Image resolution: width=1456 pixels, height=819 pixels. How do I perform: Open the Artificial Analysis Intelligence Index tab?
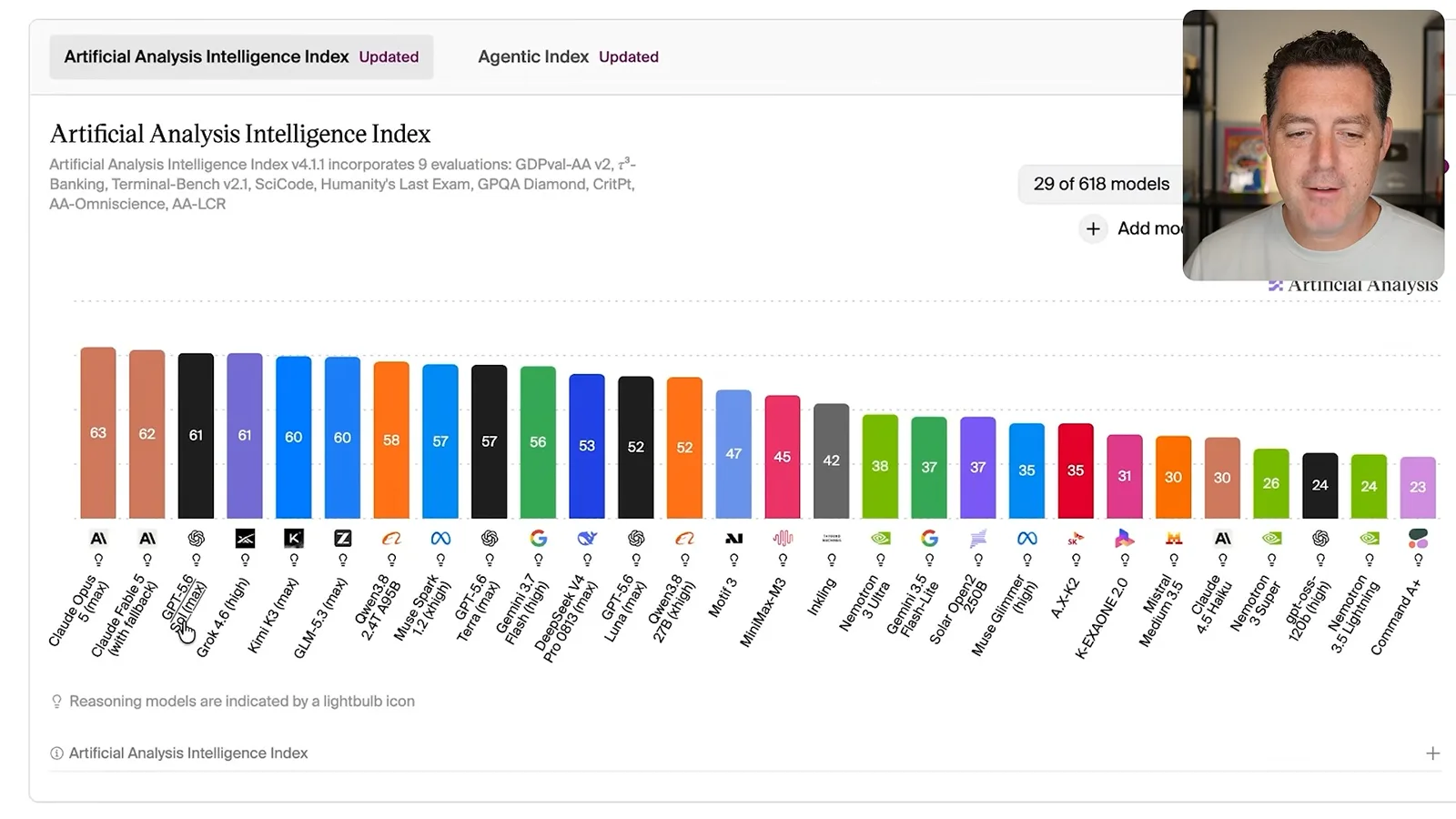241,56
